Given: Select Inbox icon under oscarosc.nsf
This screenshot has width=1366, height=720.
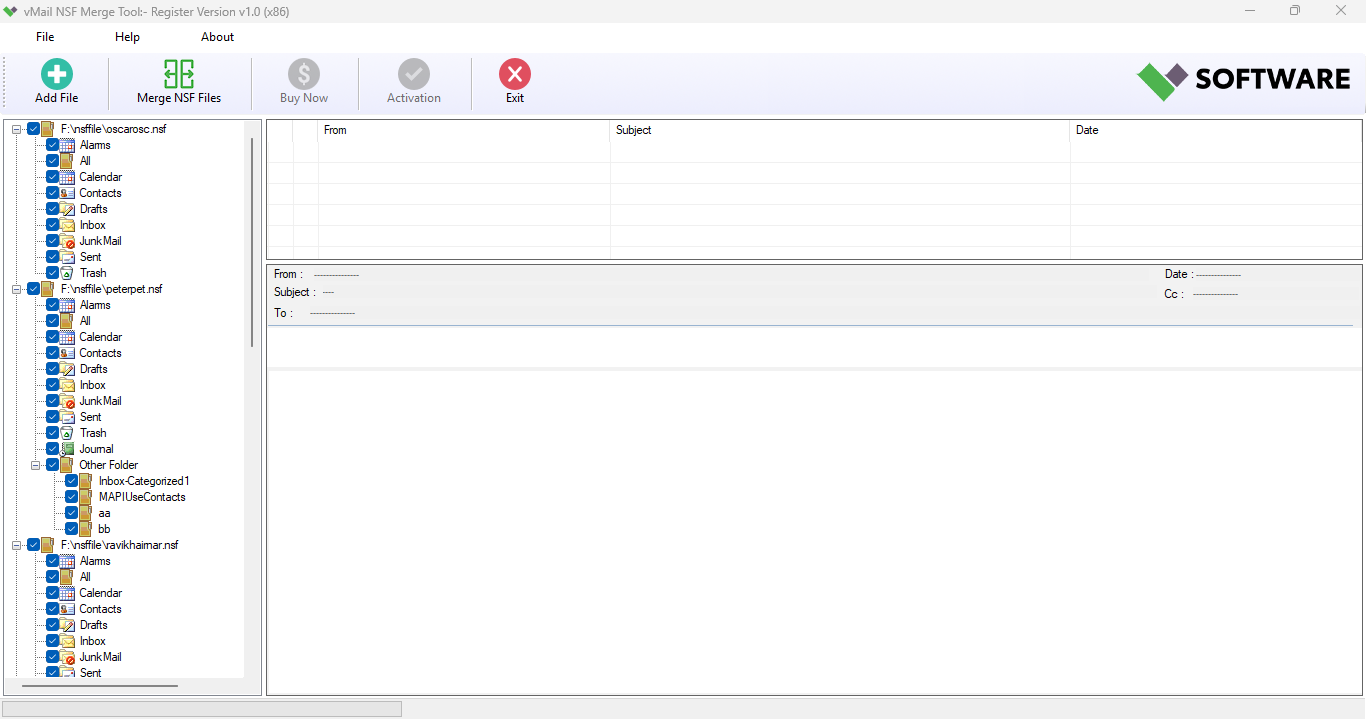Looking at the screenshot, I should [67, 225].
